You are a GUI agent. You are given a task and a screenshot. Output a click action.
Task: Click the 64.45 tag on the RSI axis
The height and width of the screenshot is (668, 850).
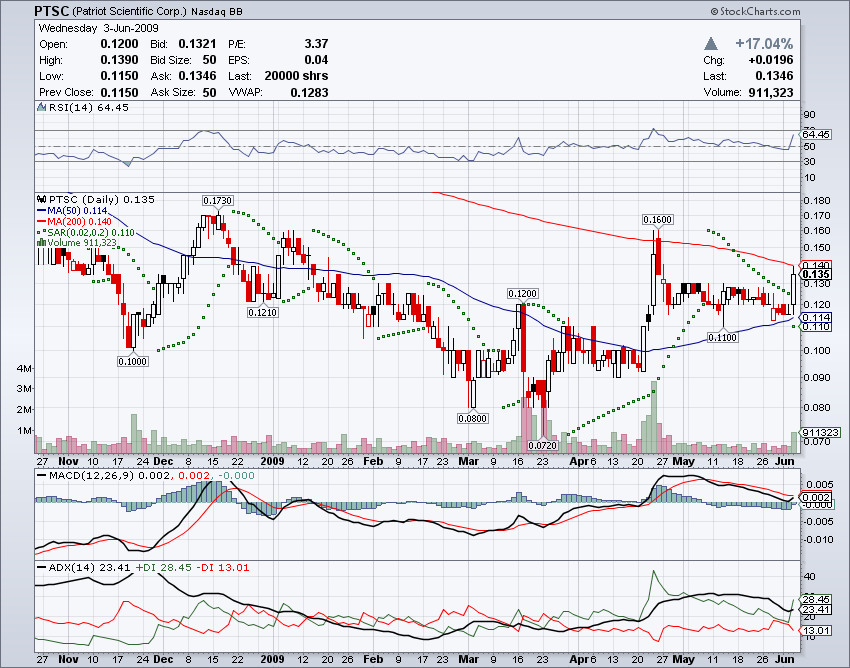click(816, 134)
